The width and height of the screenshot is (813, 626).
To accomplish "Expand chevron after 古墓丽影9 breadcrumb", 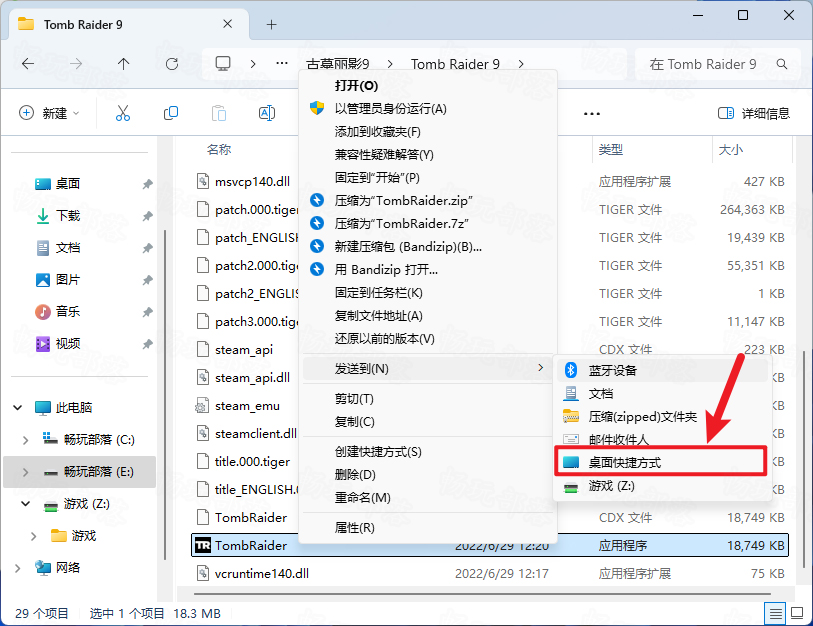I will 390,64.
